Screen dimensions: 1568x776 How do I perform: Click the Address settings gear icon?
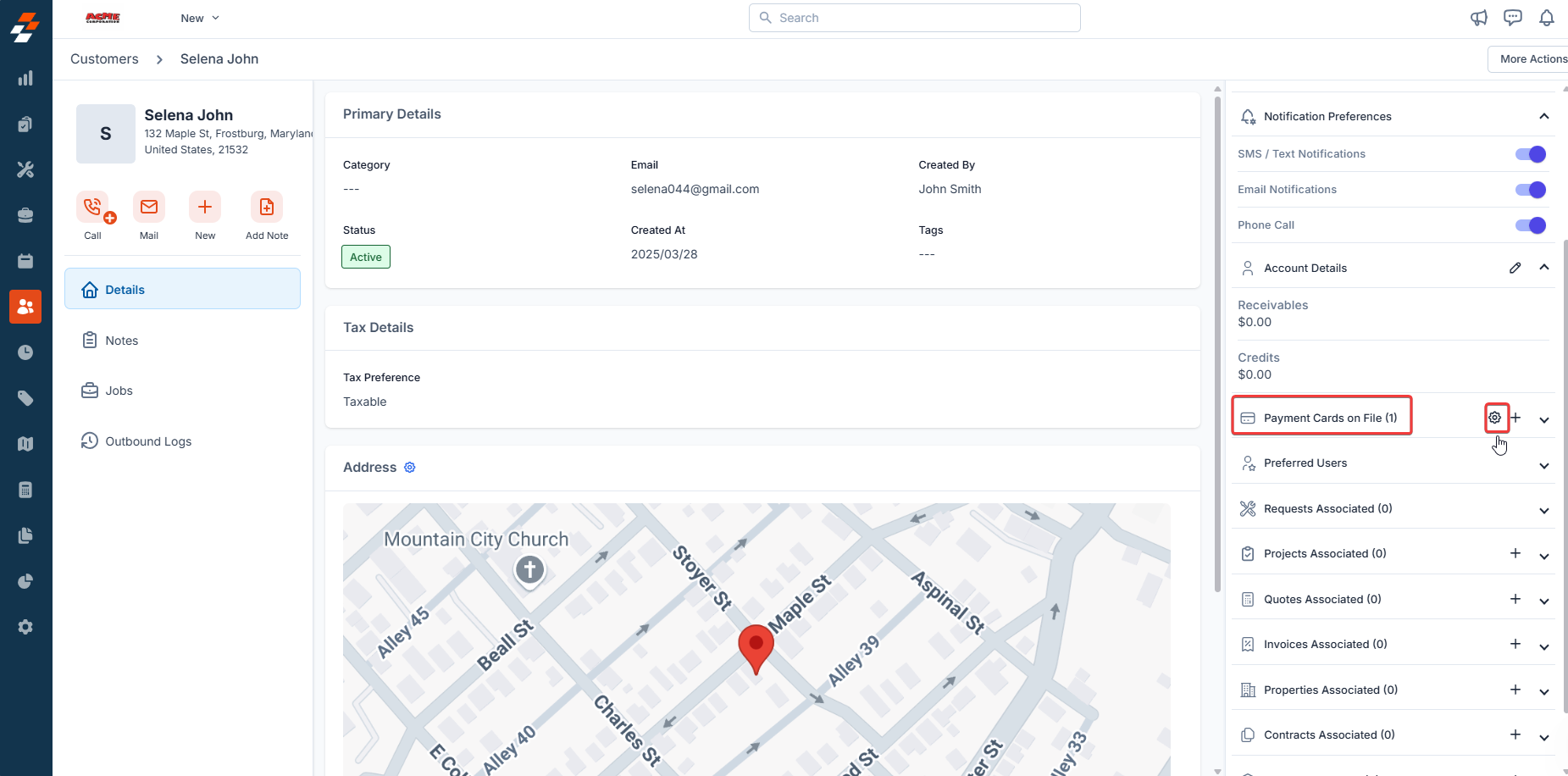click(410, 468)
